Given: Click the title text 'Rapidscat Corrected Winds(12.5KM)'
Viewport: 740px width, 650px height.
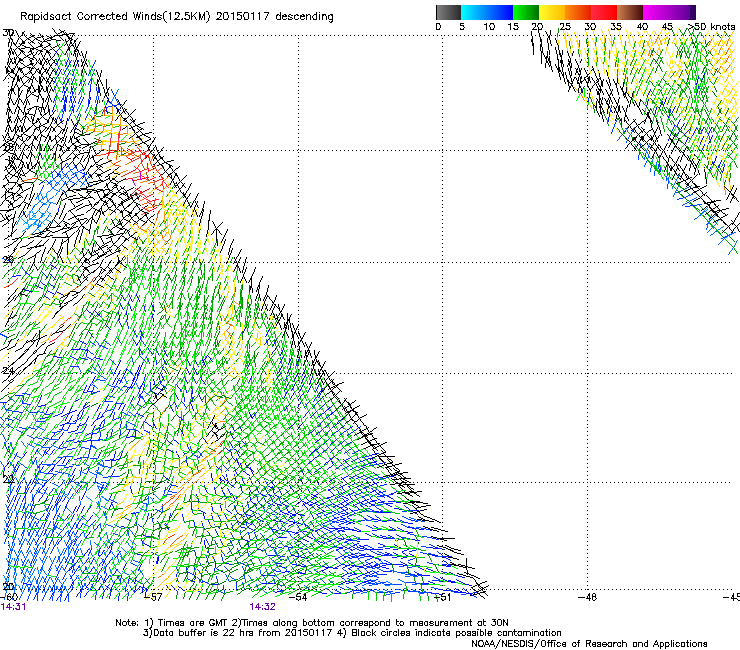Looking at the screenshot, I should 115,17.
